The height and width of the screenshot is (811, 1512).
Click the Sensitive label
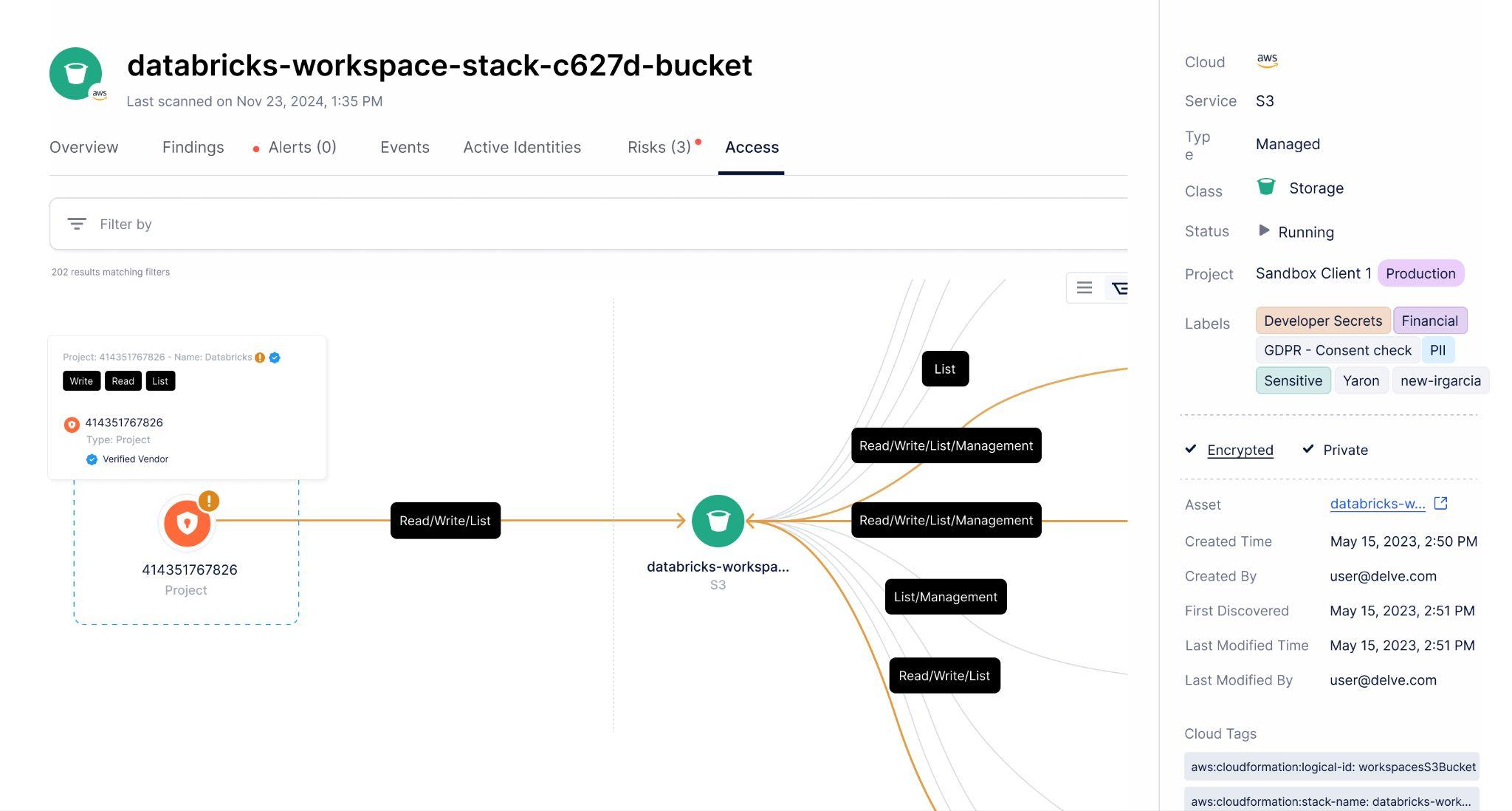(1293, 380)
